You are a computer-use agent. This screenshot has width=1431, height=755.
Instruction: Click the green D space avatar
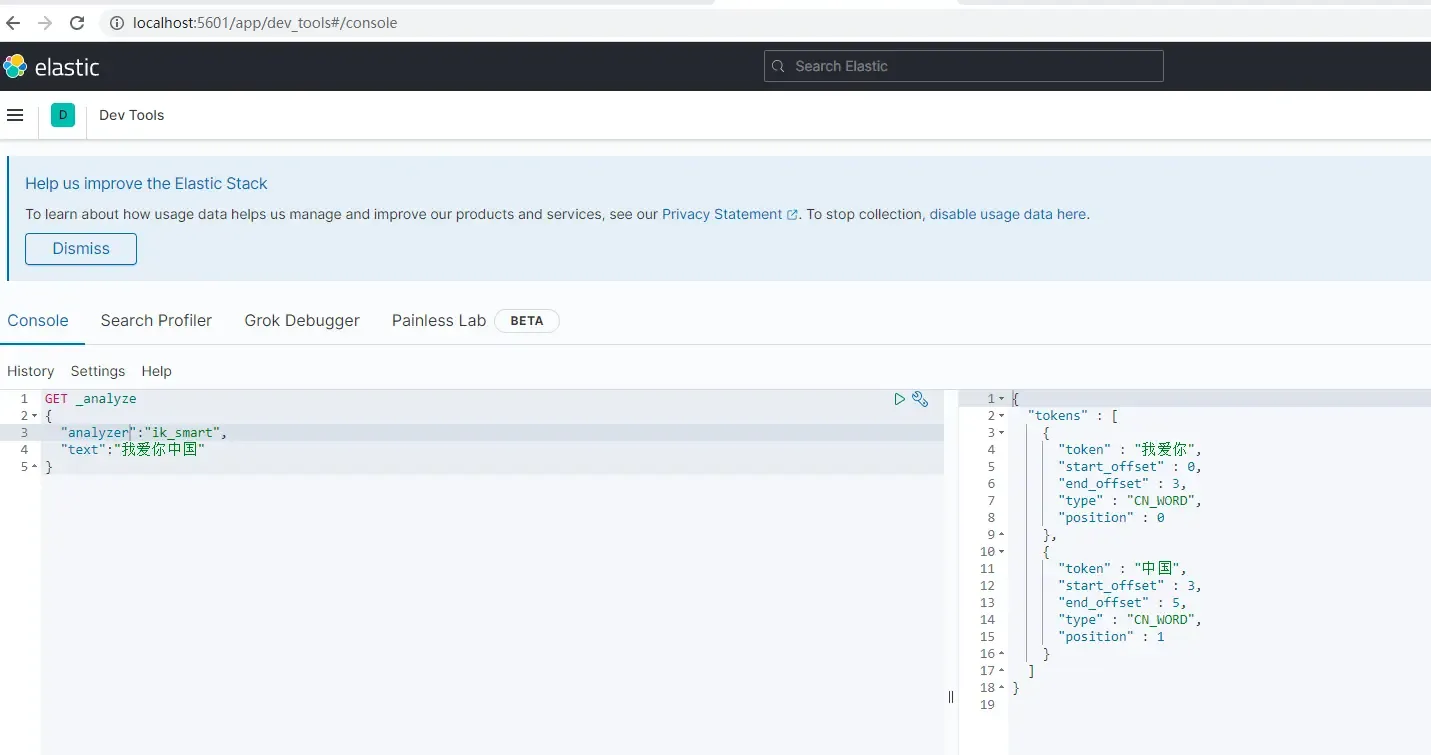point(63,115)
